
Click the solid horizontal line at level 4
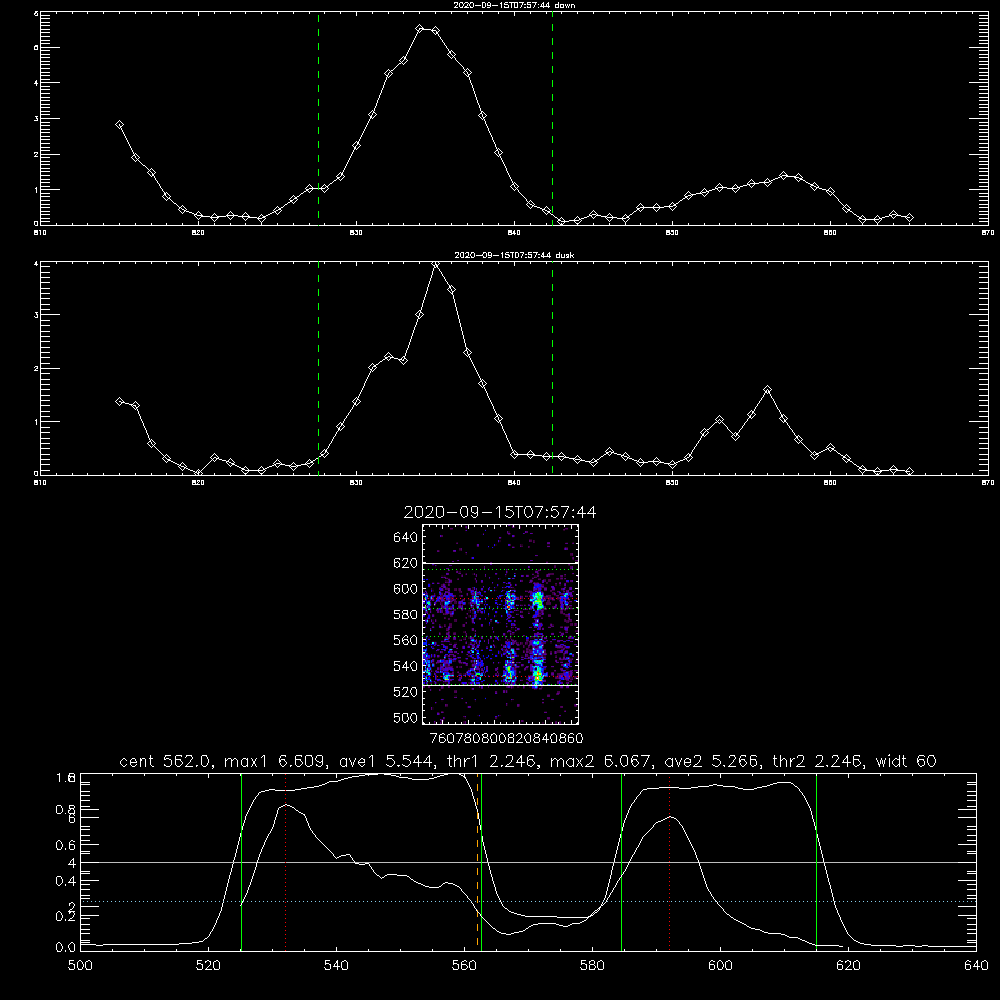pyautogui.click(x=528, y=862)
